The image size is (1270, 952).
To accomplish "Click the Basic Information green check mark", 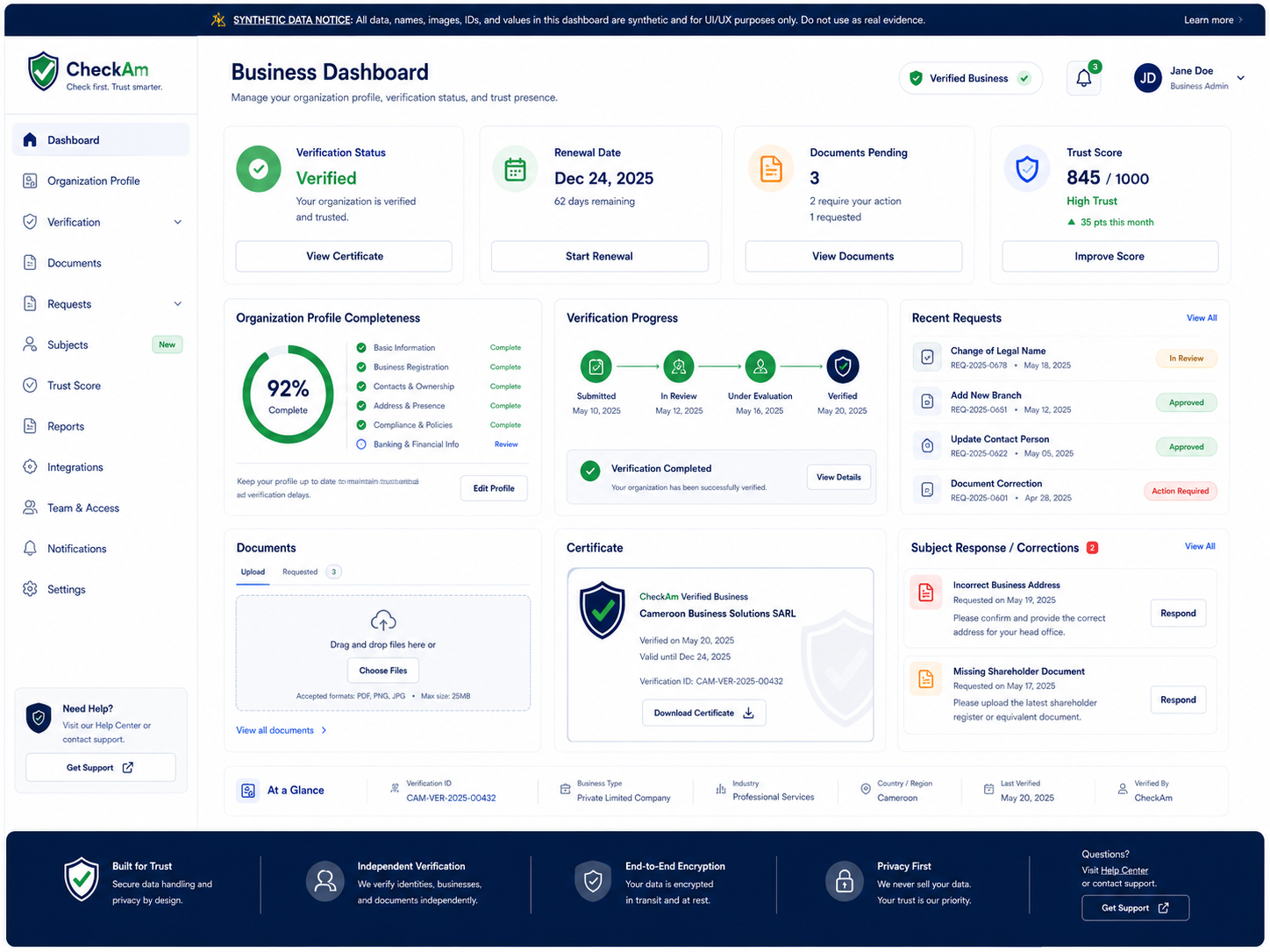I will (361, 348).
